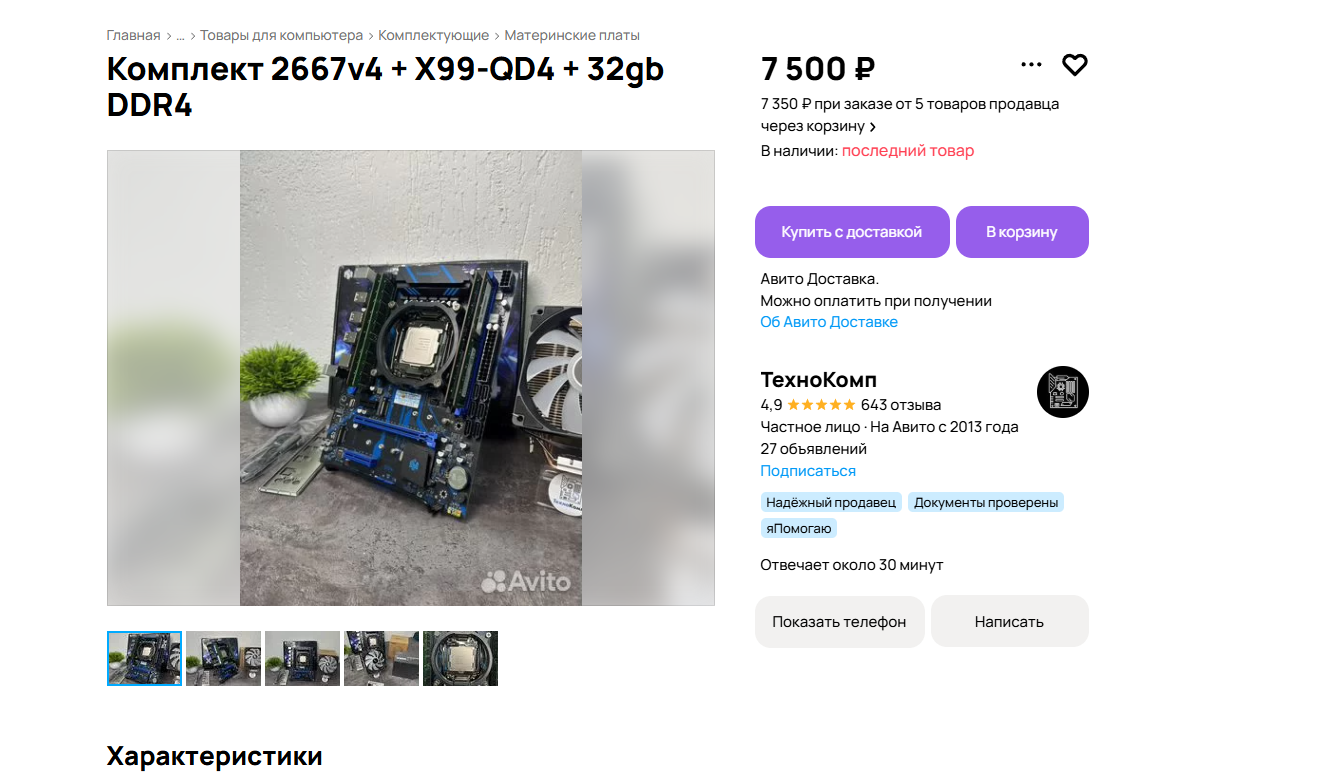Select the fifth thumbnail showing CPU socket
The height and width of the screenshot is (783, 1324).
460,658
